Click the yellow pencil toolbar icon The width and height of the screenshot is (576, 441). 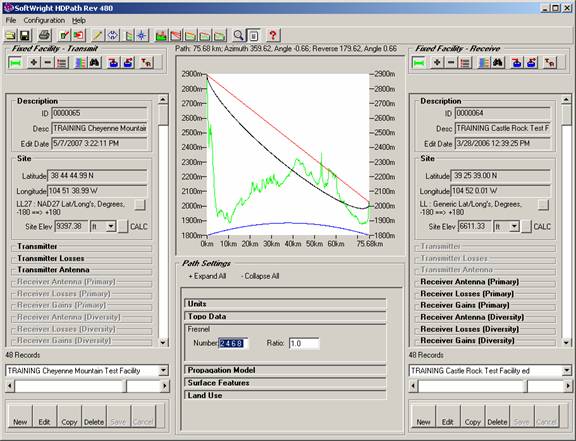coord(97,35)
